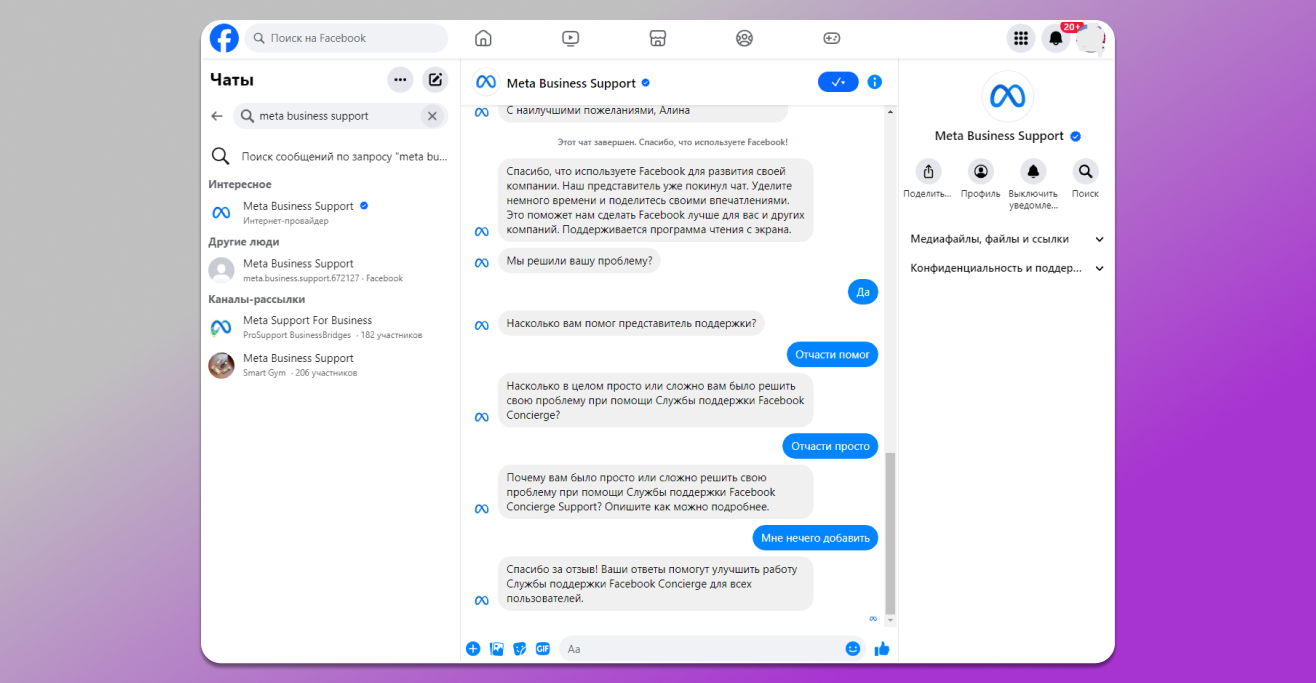Open the apps grid menu
The width and height of the screenshot is (1316, 683).
(1020, 38)
